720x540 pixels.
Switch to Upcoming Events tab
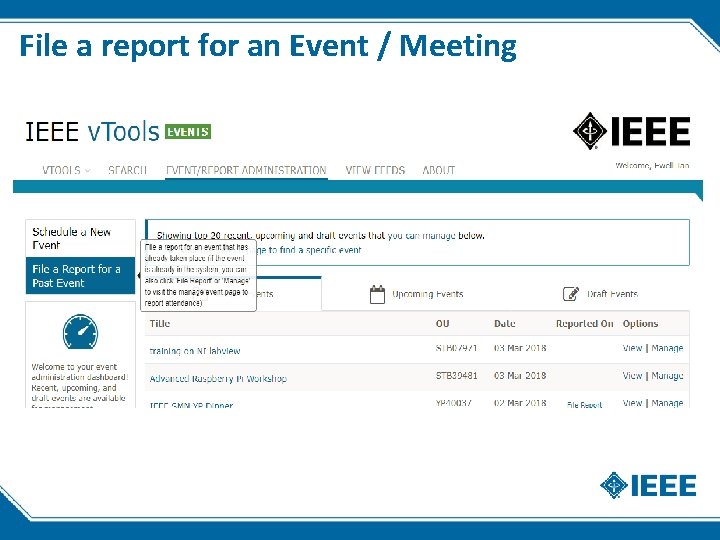[417, 294]
